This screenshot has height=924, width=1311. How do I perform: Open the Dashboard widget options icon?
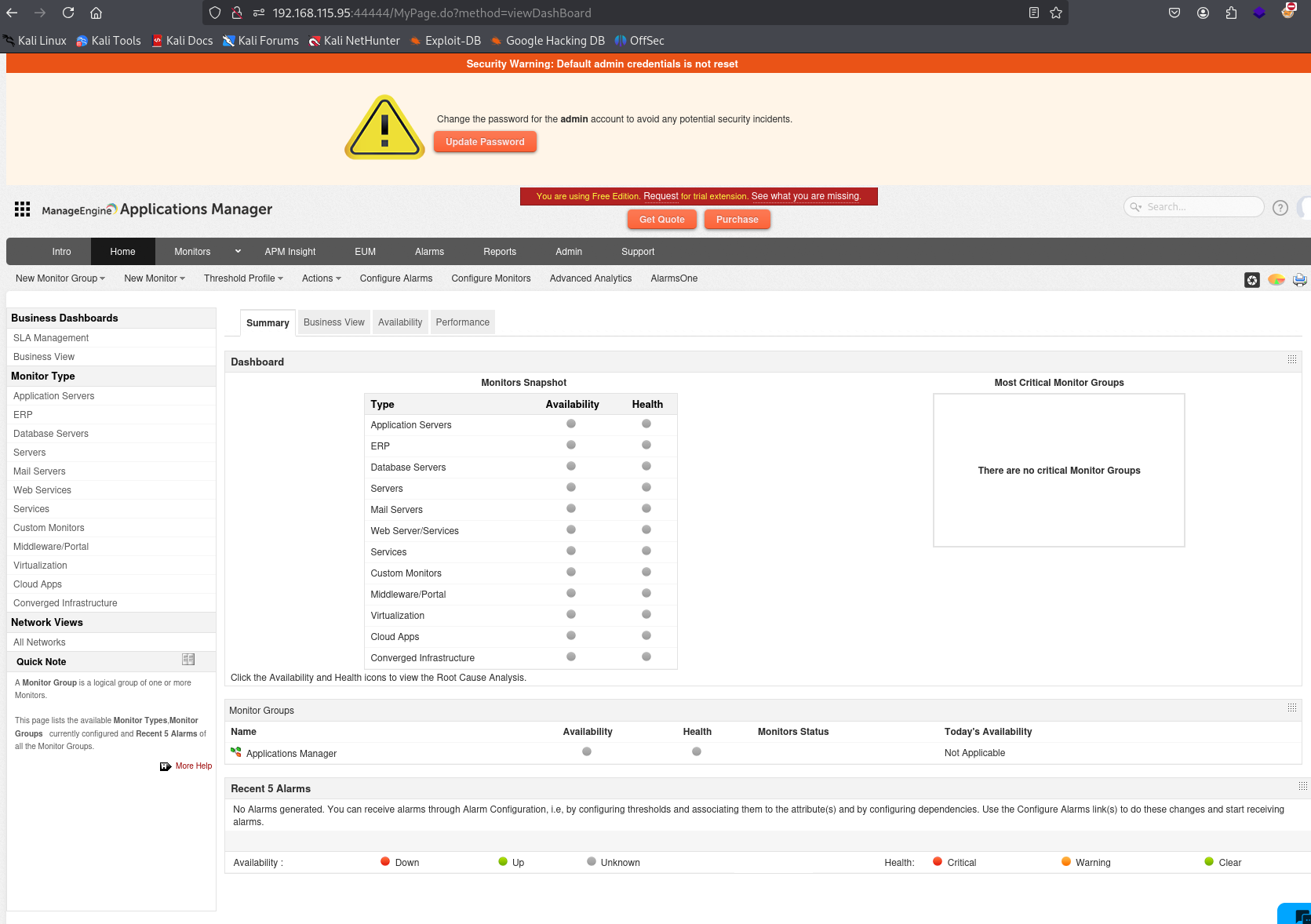coord(1292,359)
